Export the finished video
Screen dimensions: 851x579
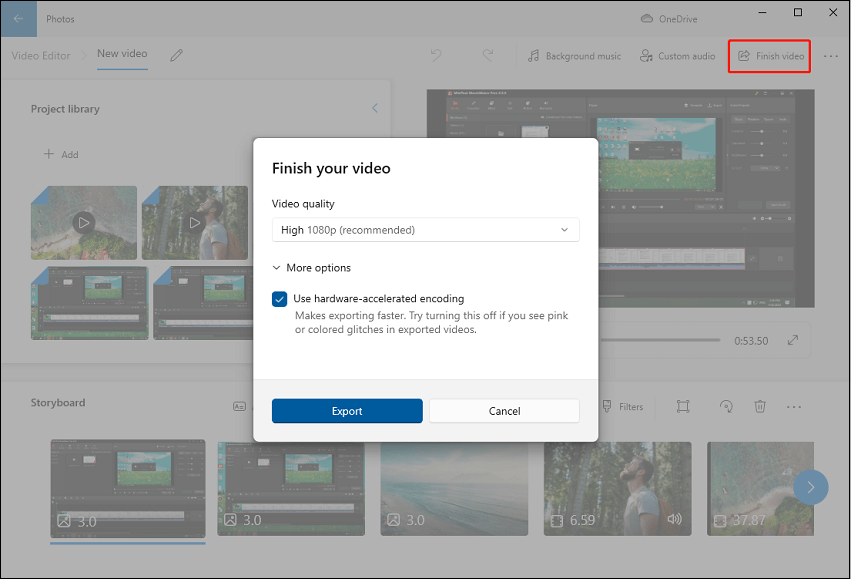click(x=346, y=410)
